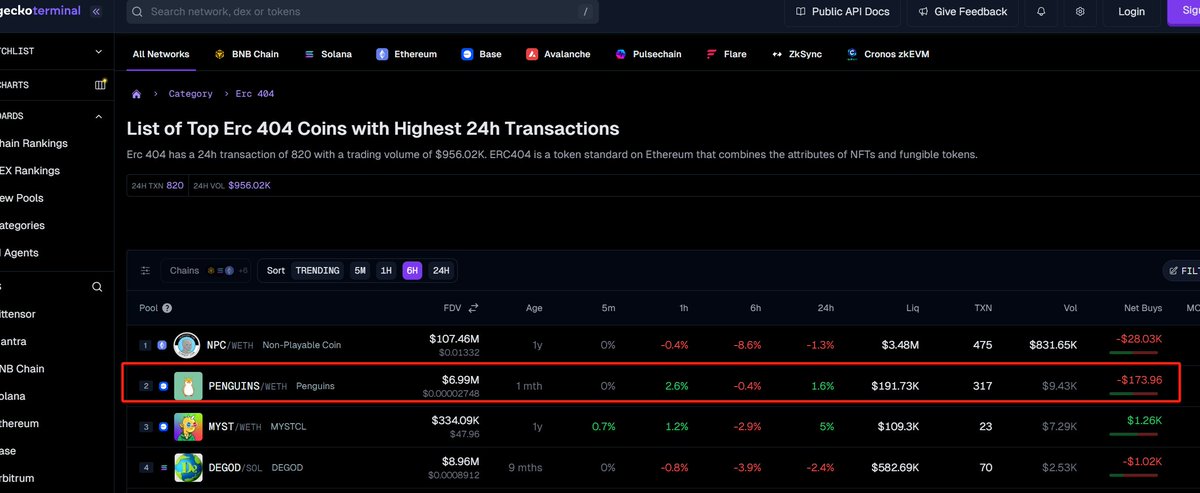Focus the search network, dex or tokens field
This screenshot has width=1200, height=493.
[x=363, y=12]
